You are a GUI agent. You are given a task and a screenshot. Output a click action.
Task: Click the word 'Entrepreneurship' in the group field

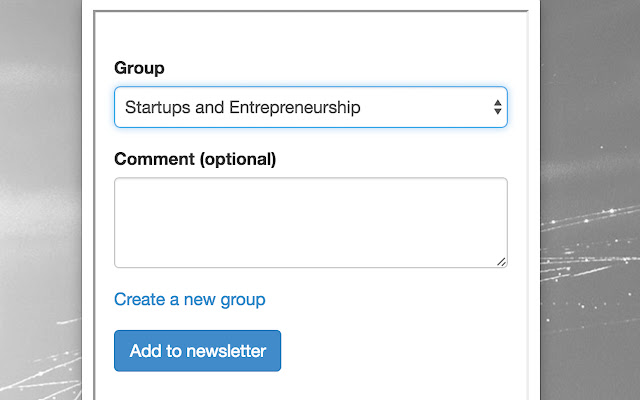(x=294, y=107)
